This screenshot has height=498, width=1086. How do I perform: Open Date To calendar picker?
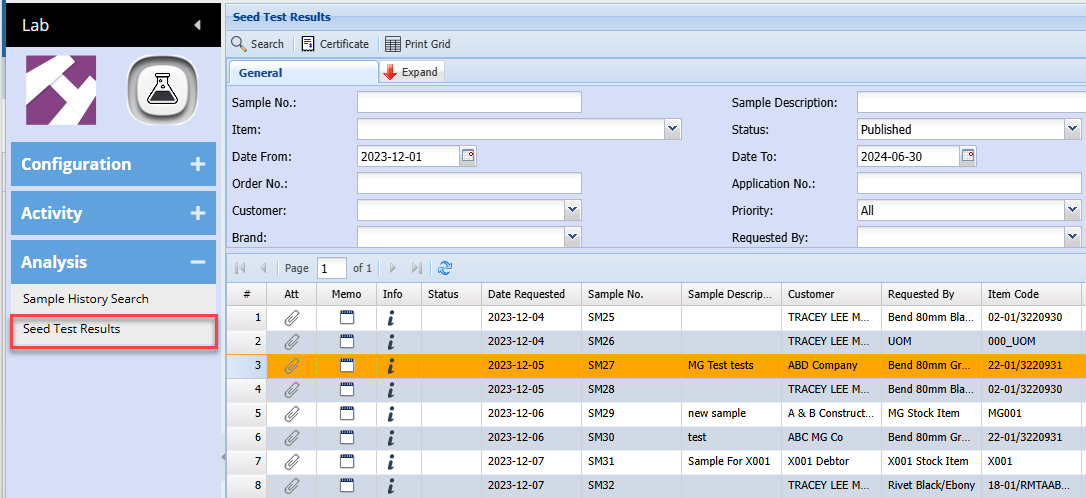[967, 156]
